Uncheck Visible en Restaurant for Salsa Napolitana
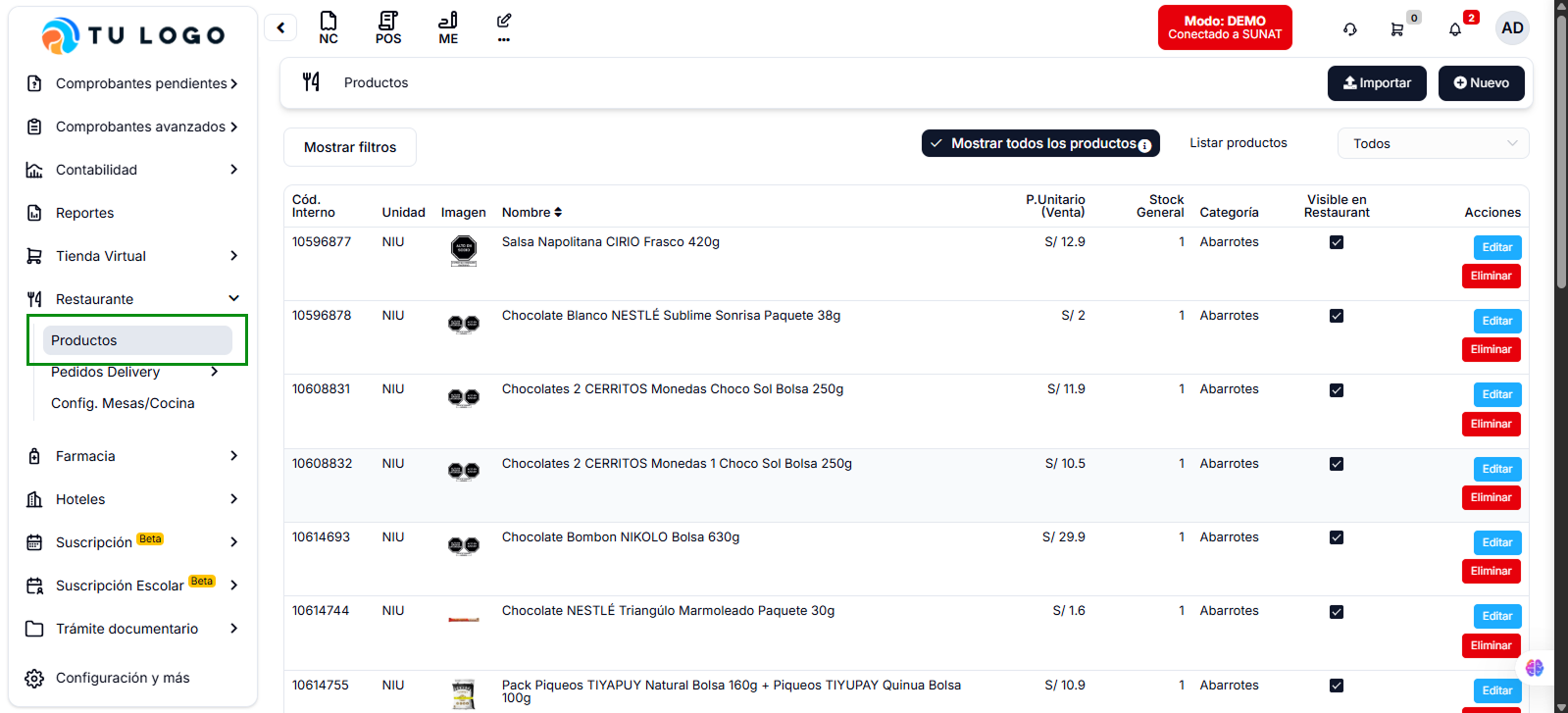Image resolution: width=1568 pixels, height=713 pixels. tap(1337, 242)
